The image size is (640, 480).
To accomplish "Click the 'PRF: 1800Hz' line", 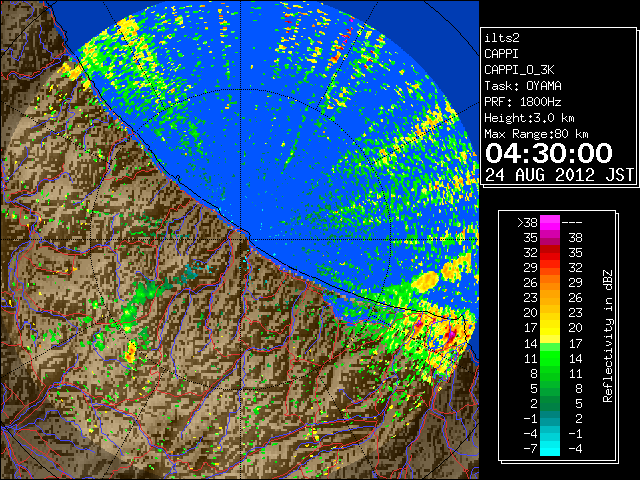I will (x=523, y=102).
